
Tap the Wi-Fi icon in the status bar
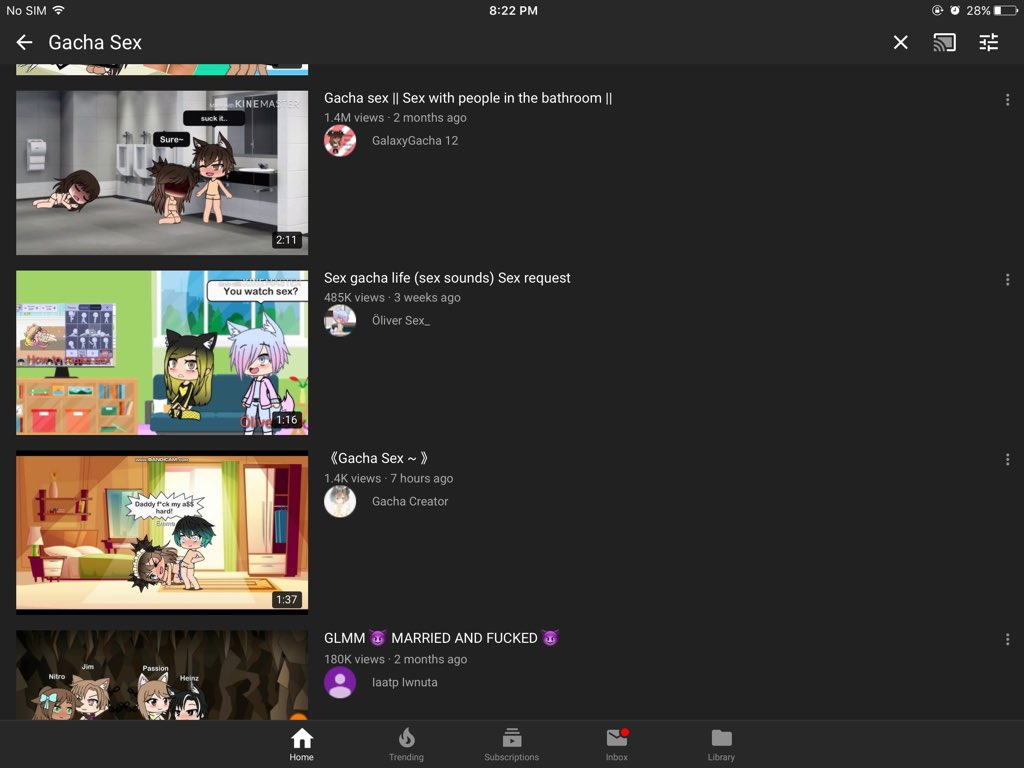pos(59,10)
